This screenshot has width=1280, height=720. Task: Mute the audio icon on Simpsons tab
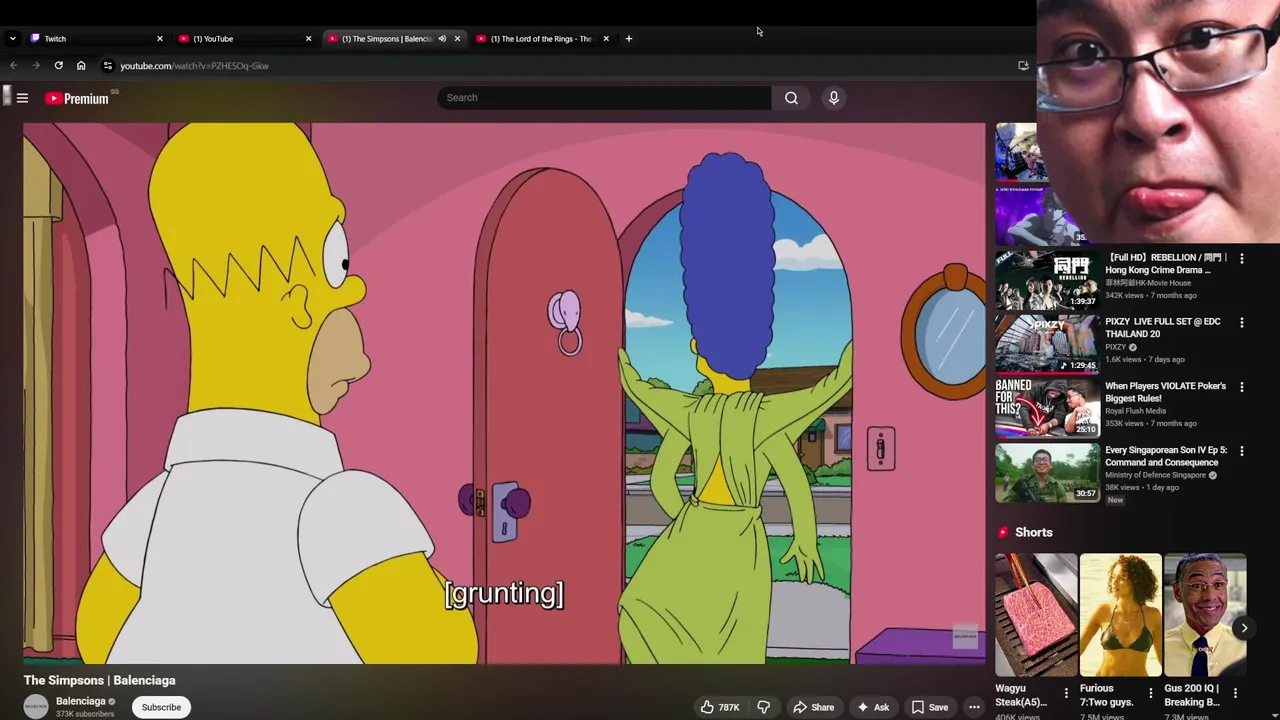click(442, 39)
